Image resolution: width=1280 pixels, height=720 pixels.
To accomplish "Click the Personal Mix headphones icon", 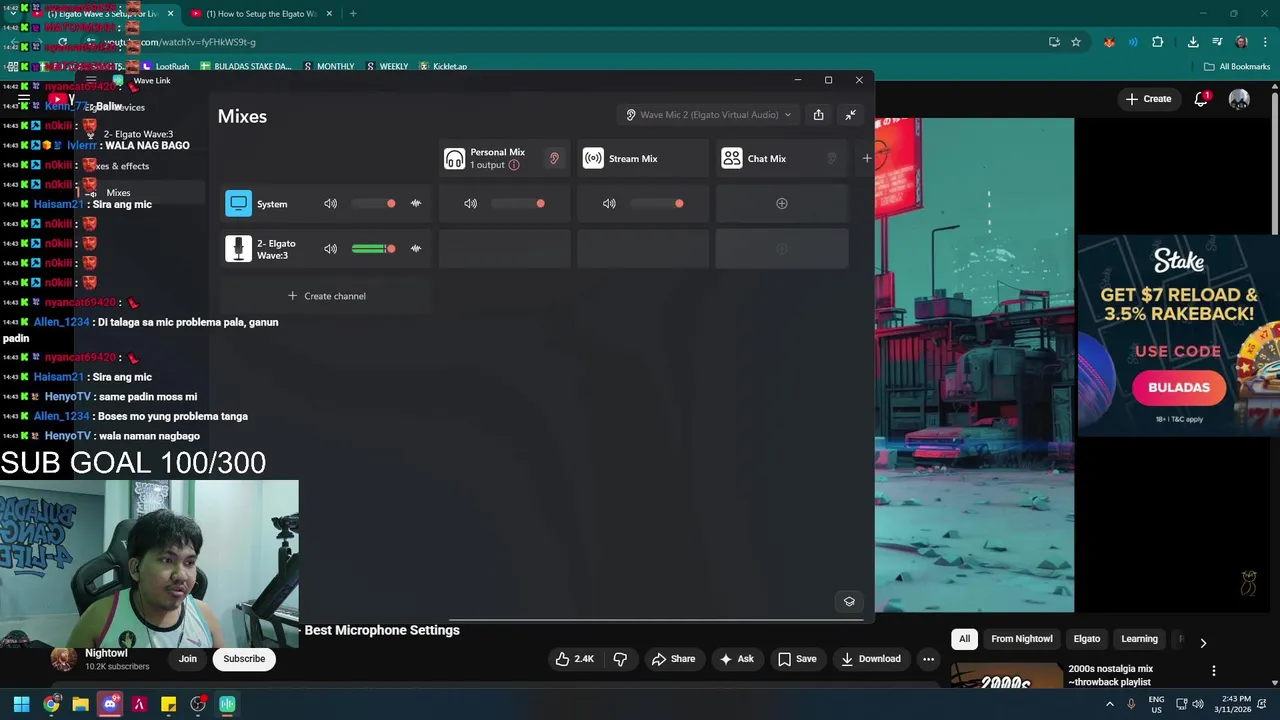I will click(455, 159).
